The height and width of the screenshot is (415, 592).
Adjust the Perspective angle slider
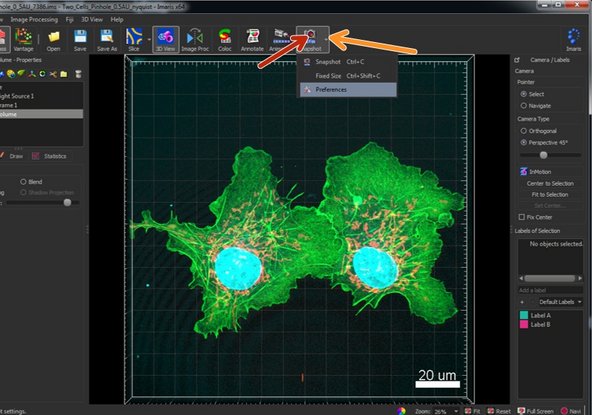(543, 155)
